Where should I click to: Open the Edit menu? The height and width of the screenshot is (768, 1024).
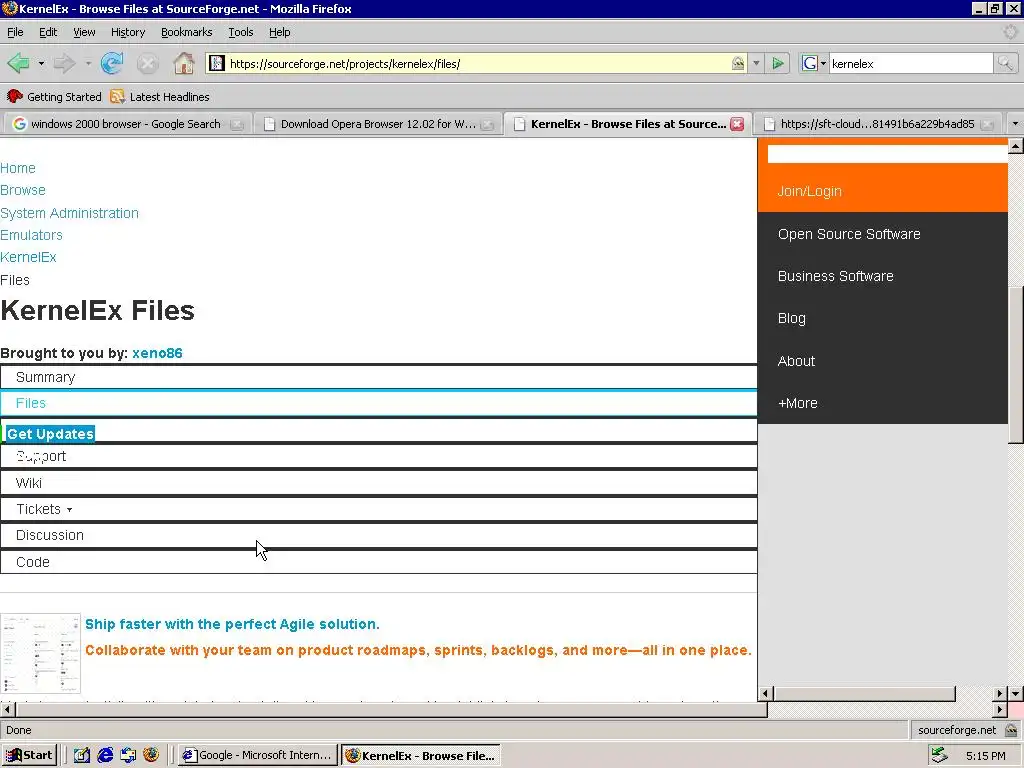pyautogui.click(x=48, y=32)
